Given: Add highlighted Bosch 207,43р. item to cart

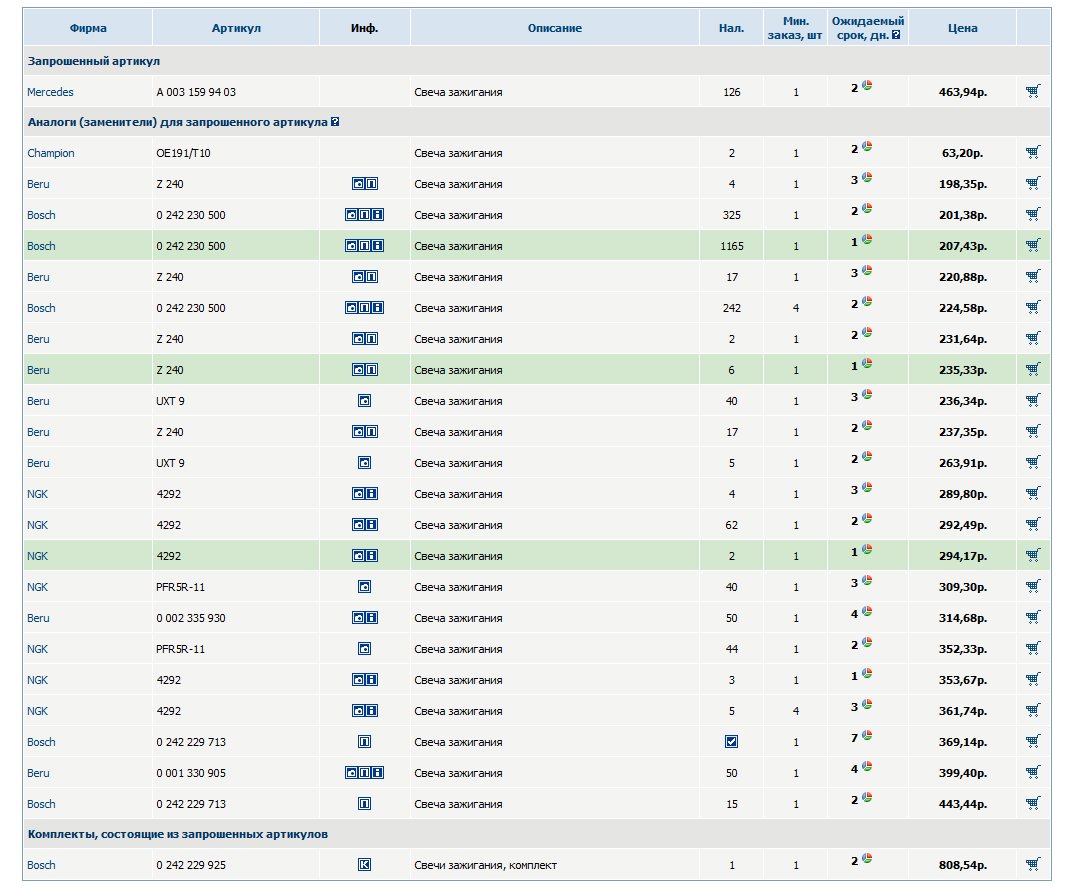Looking at the screenshot, I should pos(1033,245).
